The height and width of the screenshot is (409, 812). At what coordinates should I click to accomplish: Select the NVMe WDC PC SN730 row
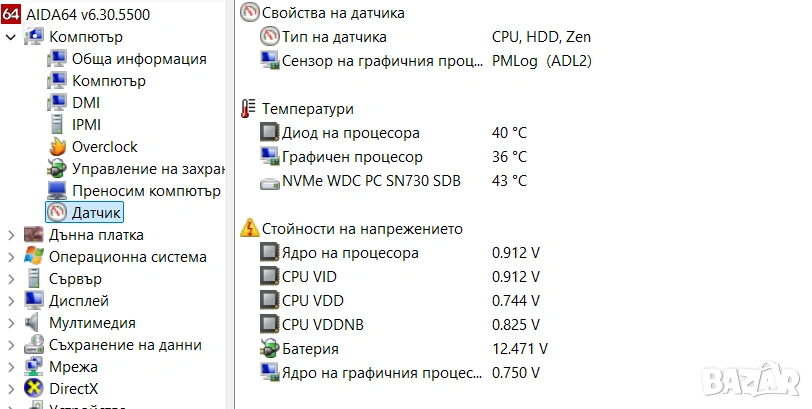[371, 181]
